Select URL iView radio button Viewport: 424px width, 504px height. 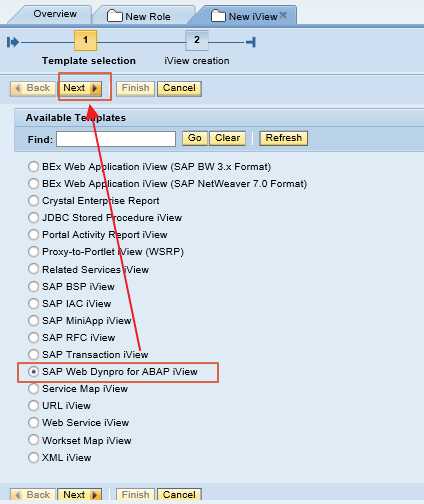[33, 405]
